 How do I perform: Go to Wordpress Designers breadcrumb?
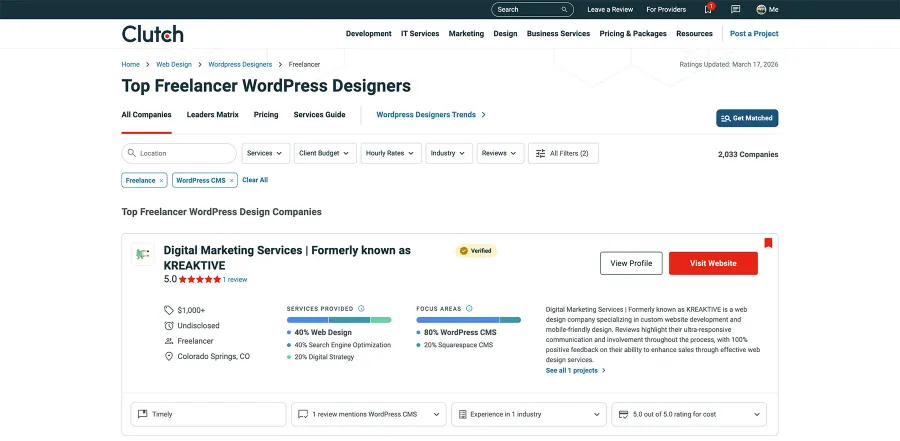point(240,64)
